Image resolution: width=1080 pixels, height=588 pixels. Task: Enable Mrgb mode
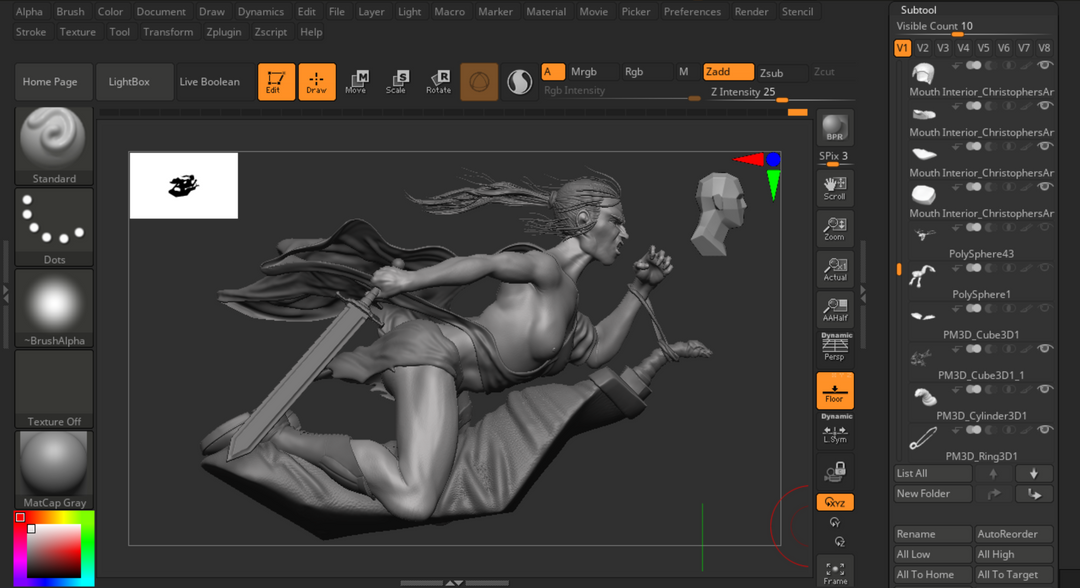(x=592, y=72)
